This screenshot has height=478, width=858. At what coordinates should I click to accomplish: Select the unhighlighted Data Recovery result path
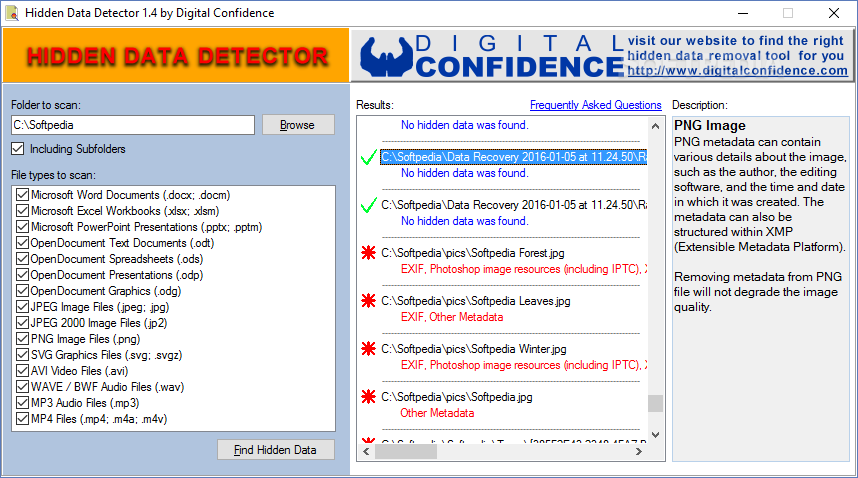coord(514,205)
